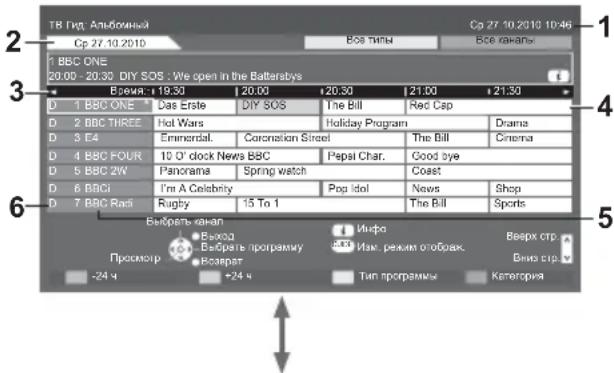
Task: Click the info button icon beside Инфо
Action: click(x=343, y=230)
